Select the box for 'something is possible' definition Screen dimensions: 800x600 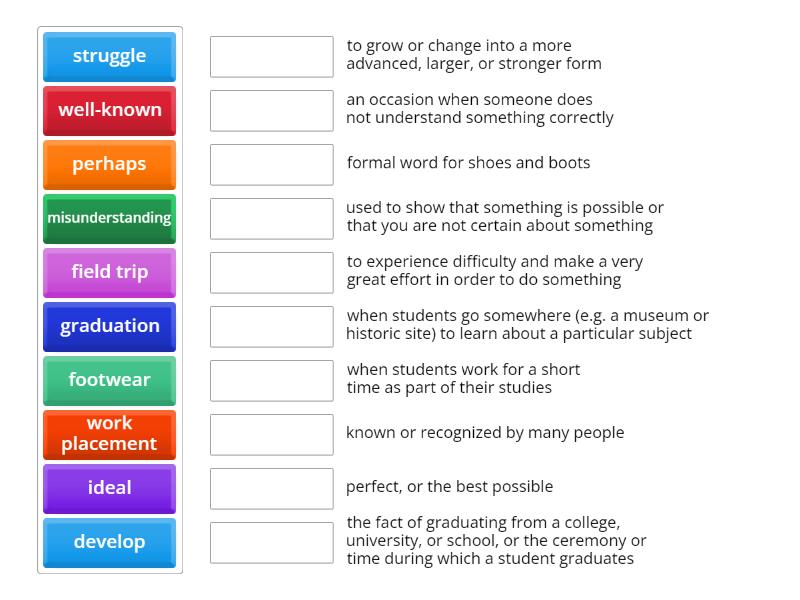point(271,219)
